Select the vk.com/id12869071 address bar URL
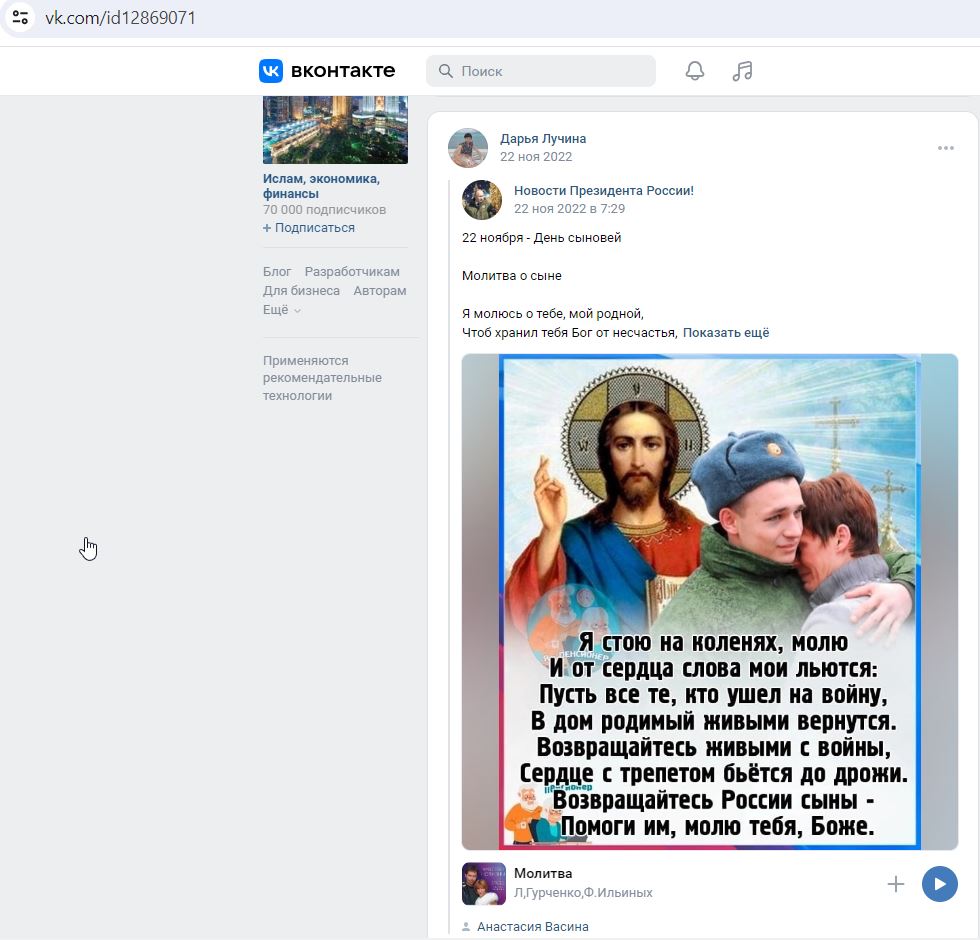The height and width of the screenshot is (940, 980). pyautogui.click(x=121, y=18)
